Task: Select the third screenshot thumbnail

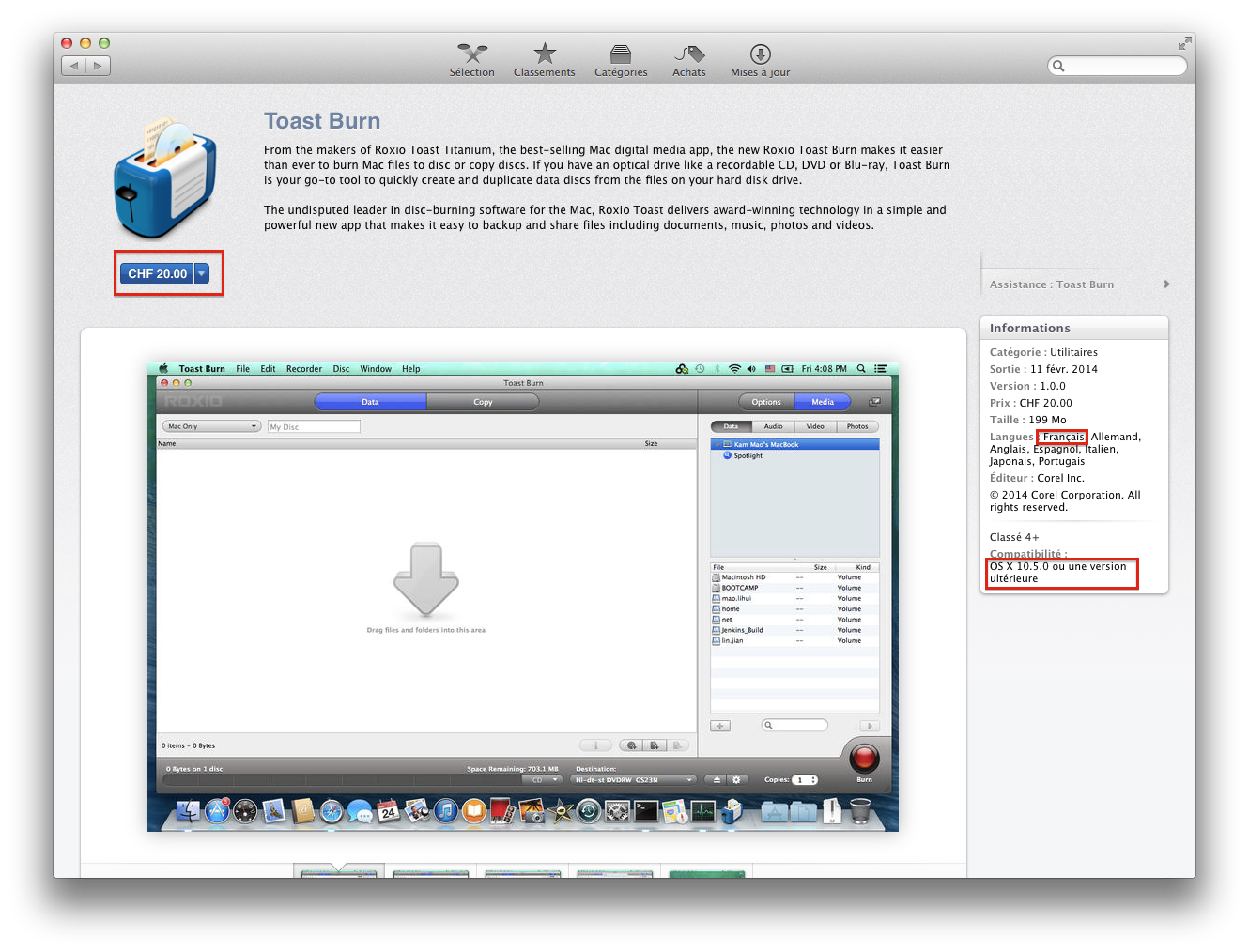Action: 522,873
